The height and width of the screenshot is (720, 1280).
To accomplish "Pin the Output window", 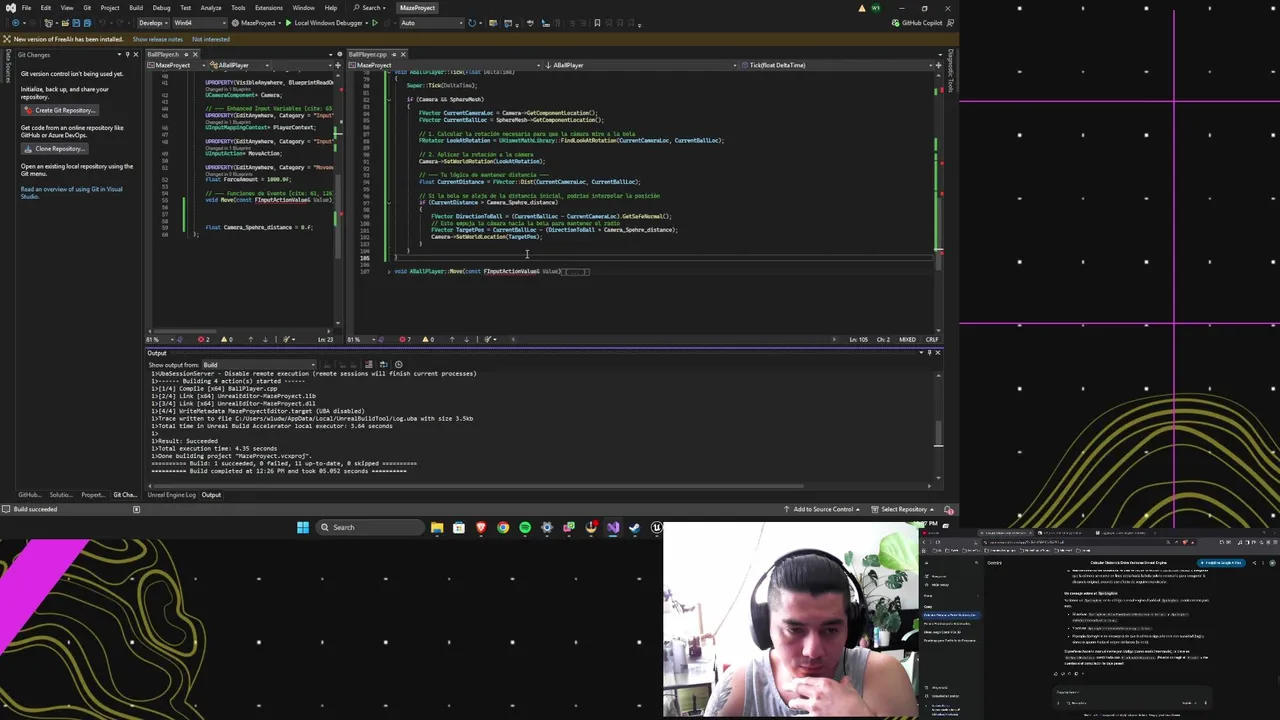I will pyautogui.click(x=930, y=353).
